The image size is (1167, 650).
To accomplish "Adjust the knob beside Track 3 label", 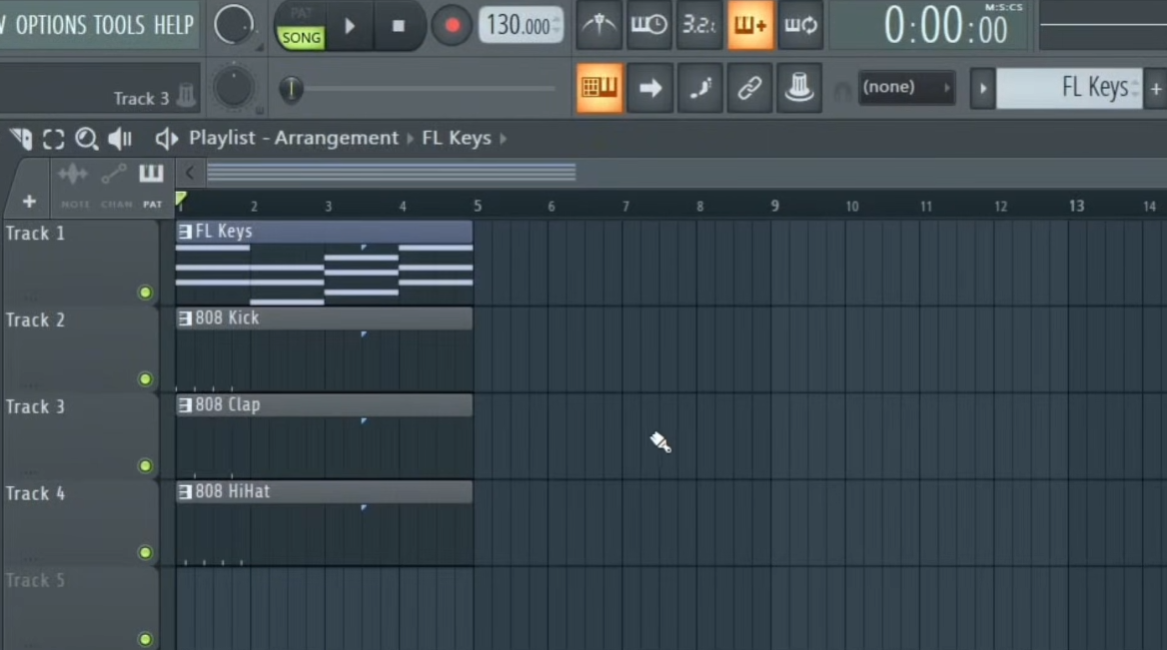I will [234, 88].
